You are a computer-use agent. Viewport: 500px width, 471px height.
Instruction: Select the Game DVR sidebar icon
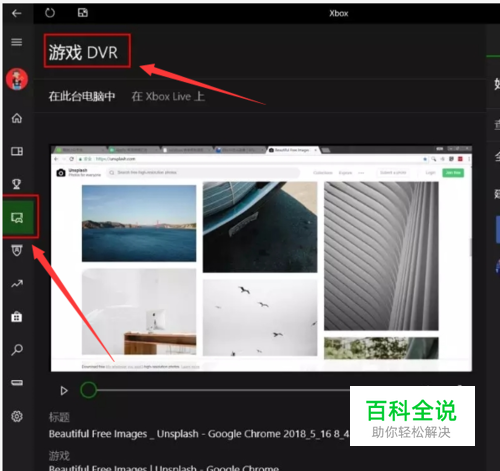pyautogui.click(x=17, y=217)
